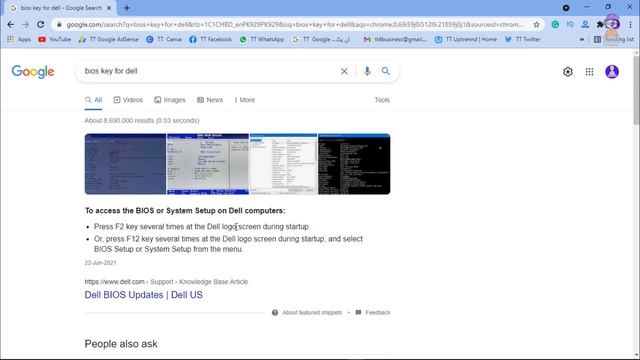
Task: Open the TT WhatsApp bookmark
Action: 262,39
